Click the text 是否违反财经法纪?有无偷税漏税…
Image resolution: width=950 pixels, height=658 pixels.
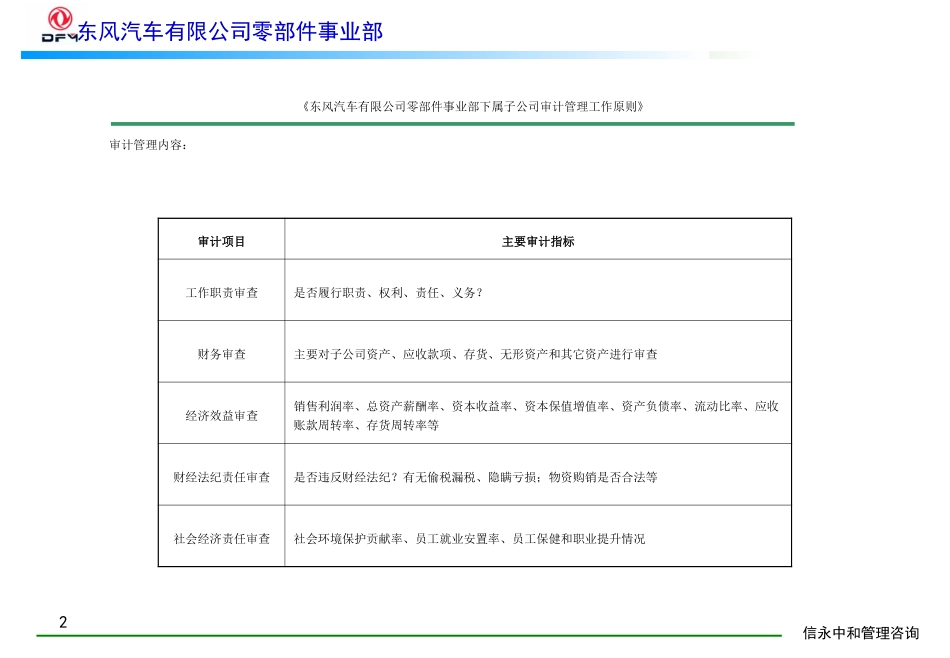click(476, 477)
